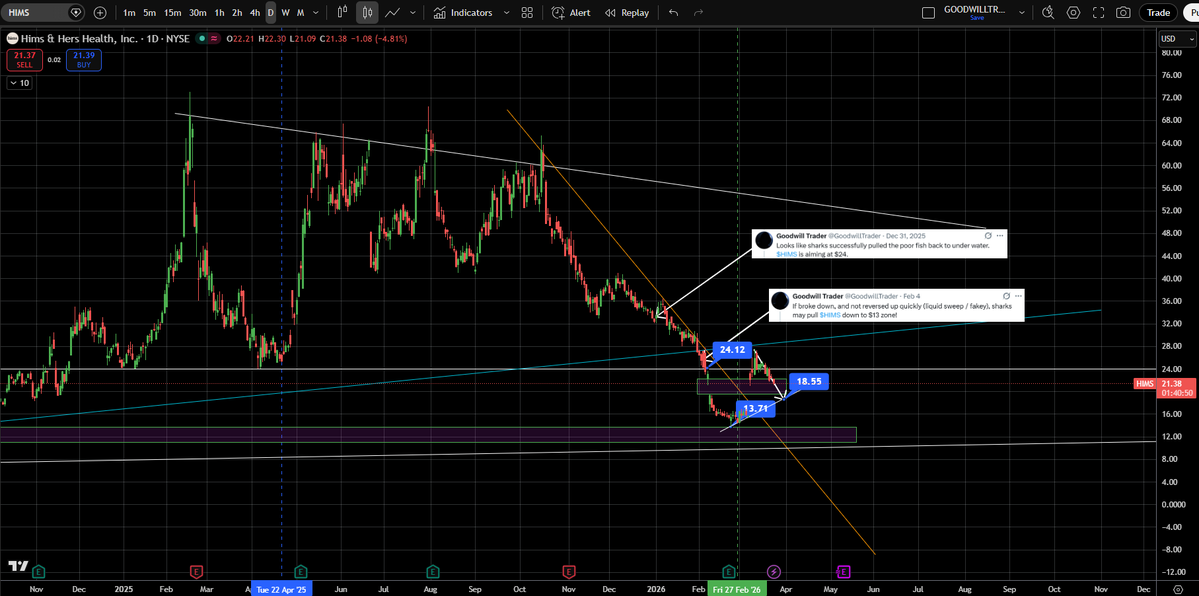Expand the Indicators favorites dropdown arrow
Screen dimensions: 1199x596
507,13
